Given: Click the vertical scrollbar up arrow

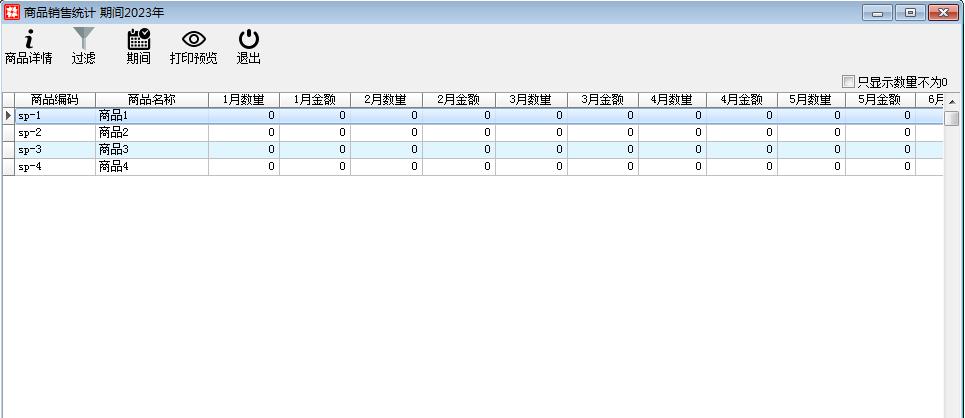Looking at the screenshot, I should click(952, 101).
